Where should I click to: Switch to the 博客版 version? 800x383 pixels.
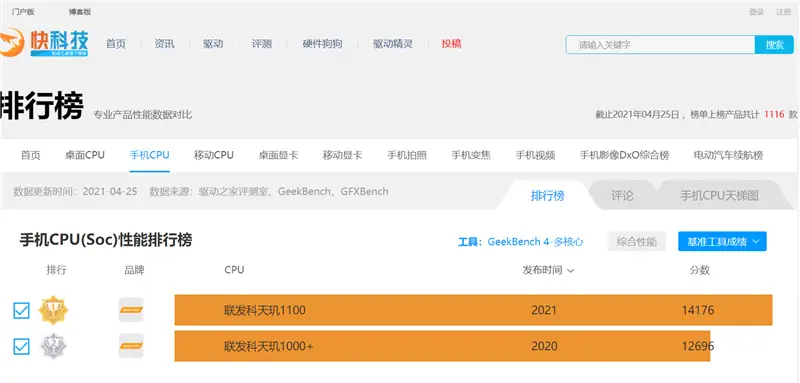point(80,12)
